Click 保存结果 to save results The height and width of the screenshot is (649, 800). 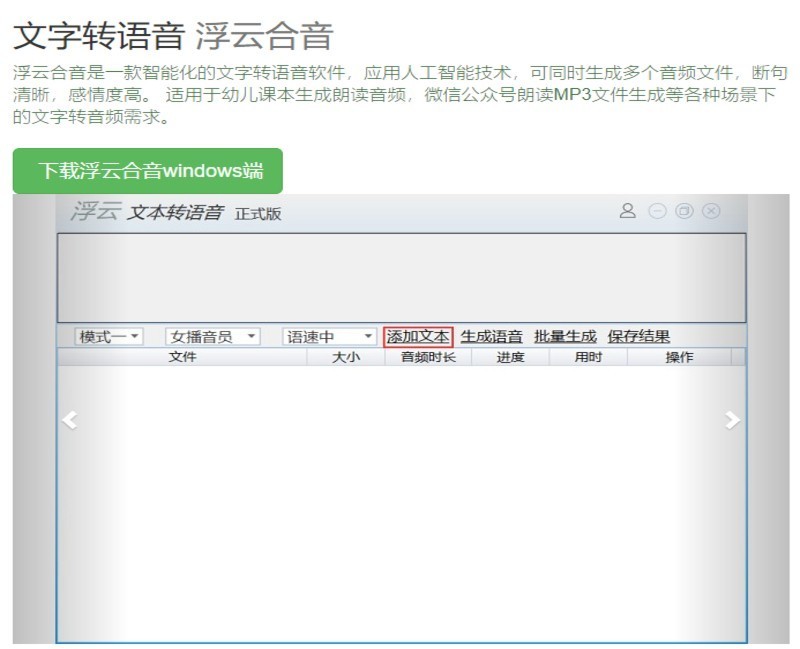639,337
